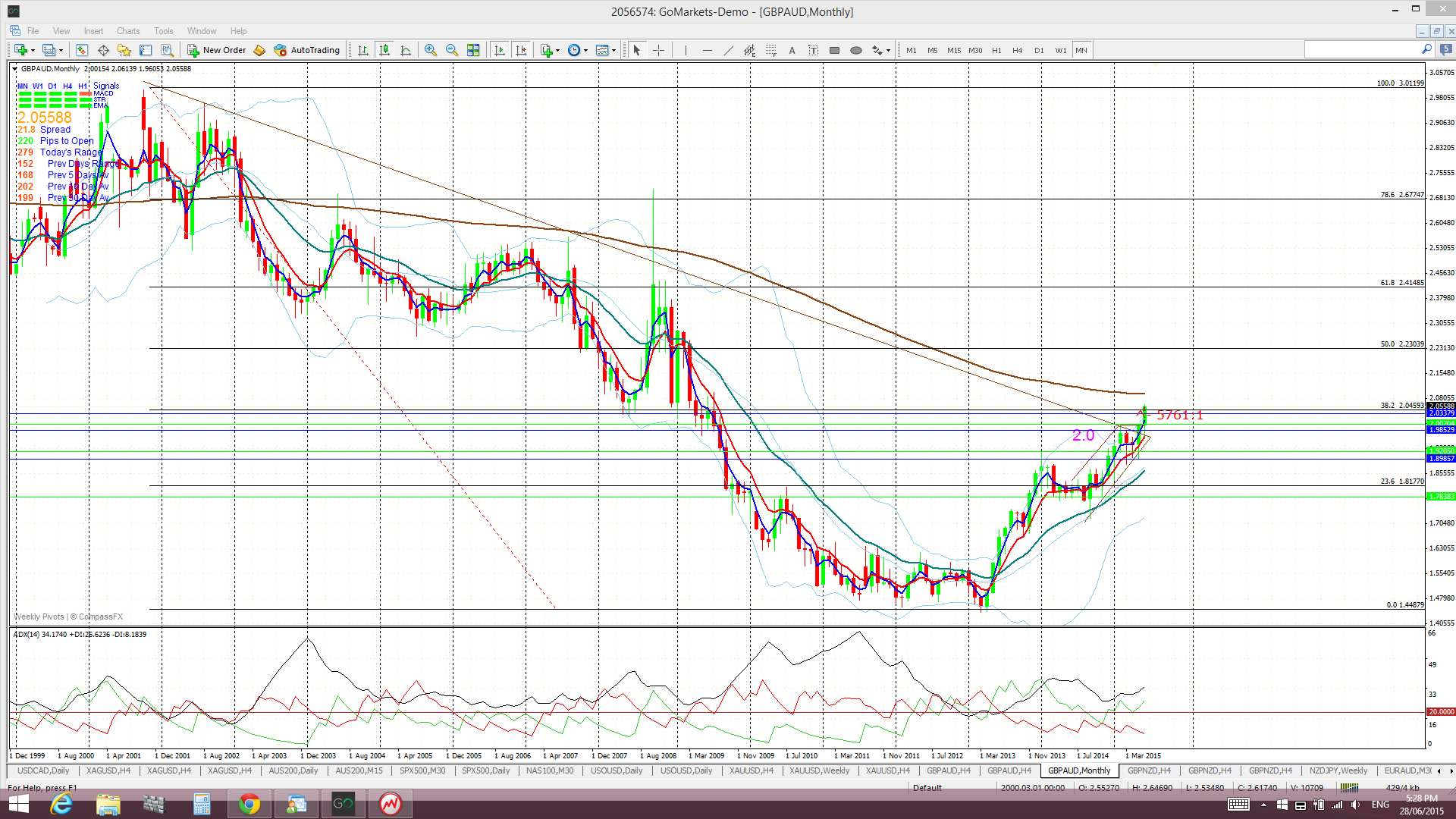Expand the periodicity clock dropdown arrow
The width and height of the screenshot is (1456, 819).
(585, 50)
